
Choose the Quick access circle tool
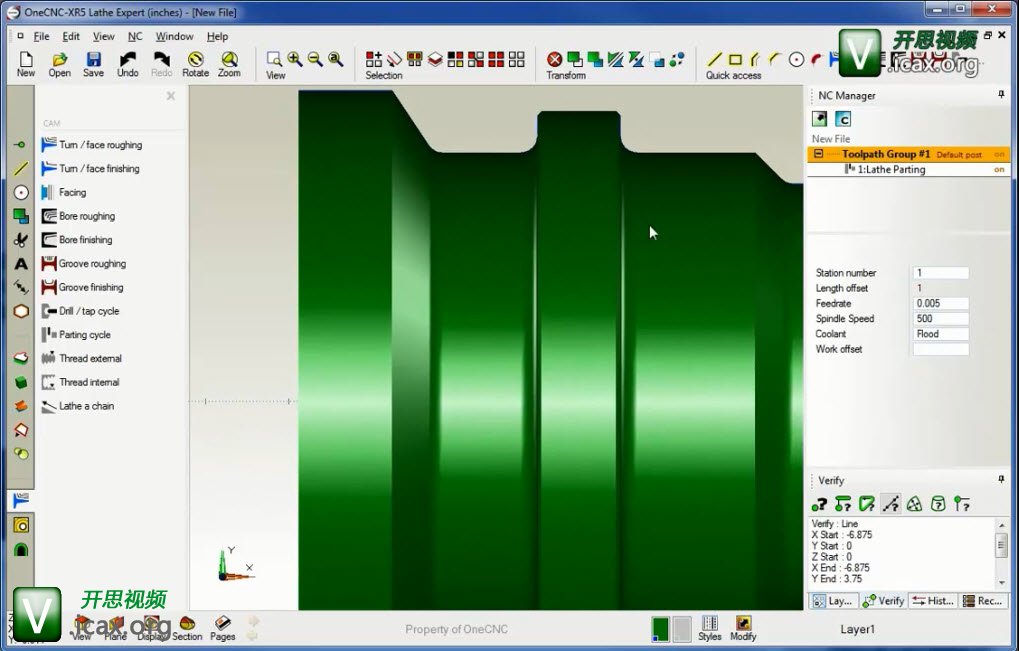click(x=796, y=59)
